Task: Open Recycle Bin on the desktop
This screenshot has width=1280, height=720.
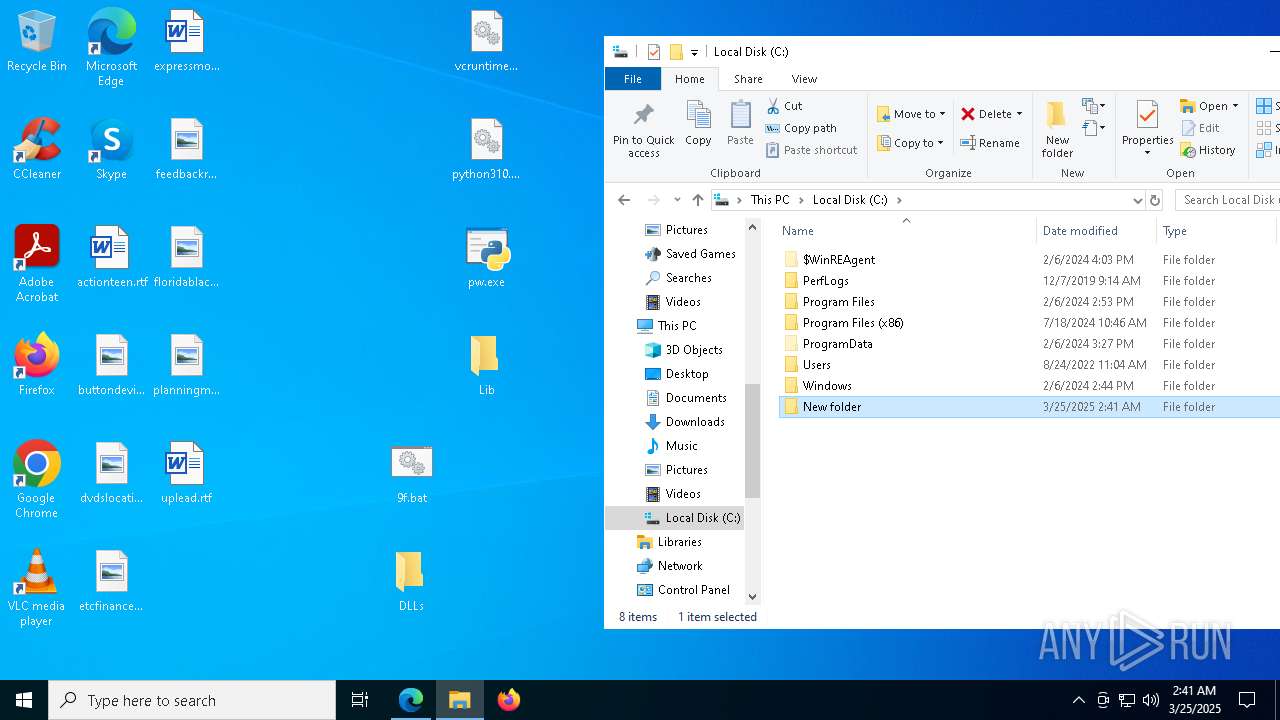Action: (37, 41)
